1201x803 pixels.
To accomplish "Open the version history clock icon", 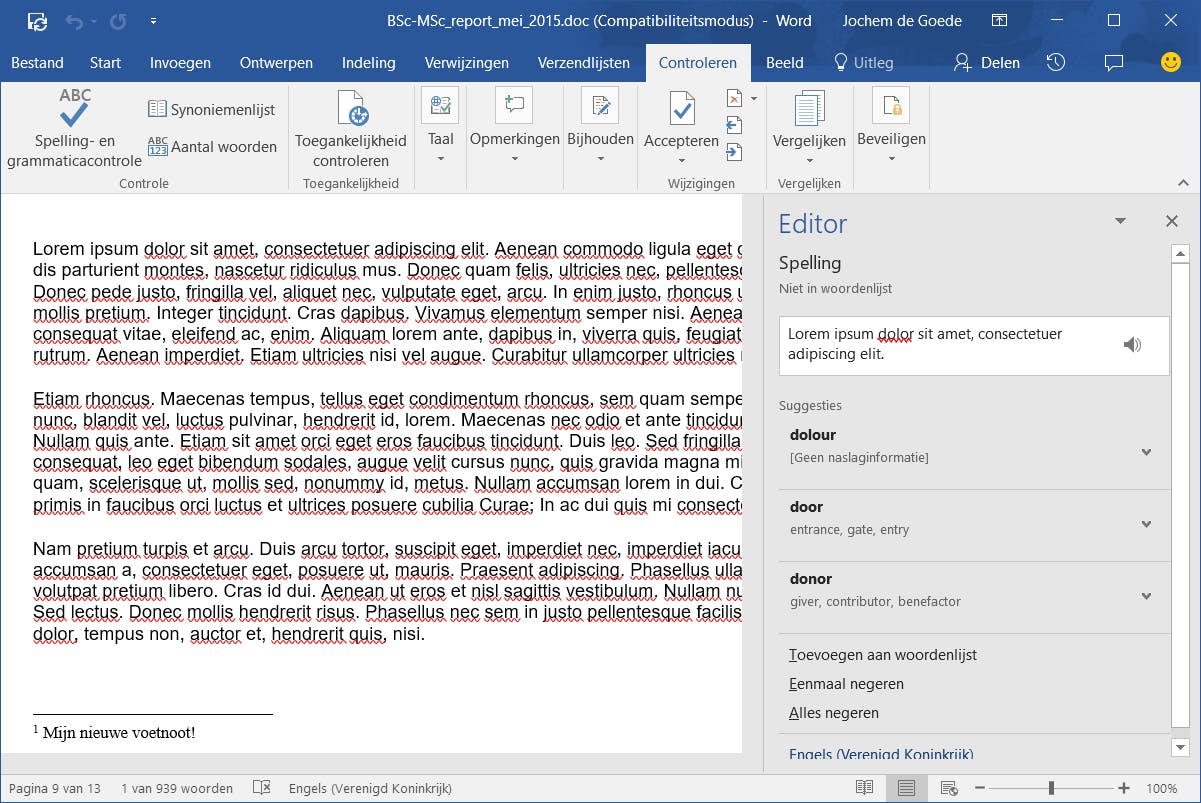I will pos(1056,62).
